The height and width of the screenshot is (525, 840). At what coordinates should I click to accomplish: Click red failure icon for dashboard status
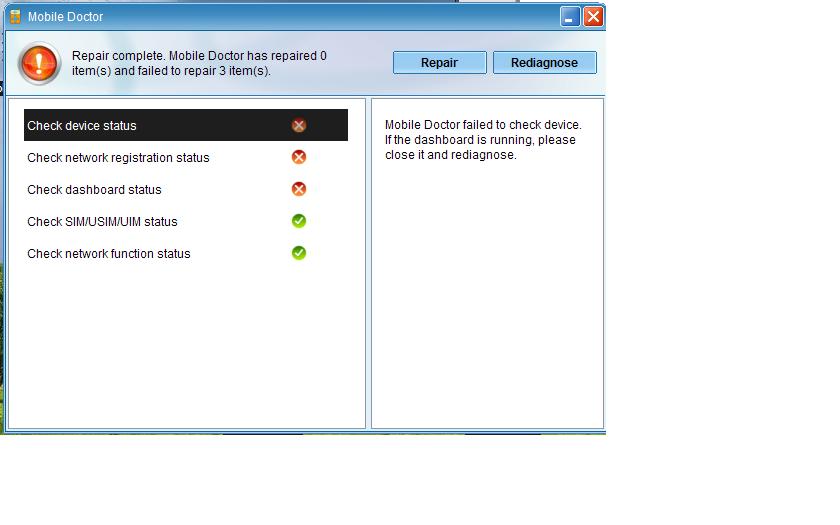click(x=299, y=189)
